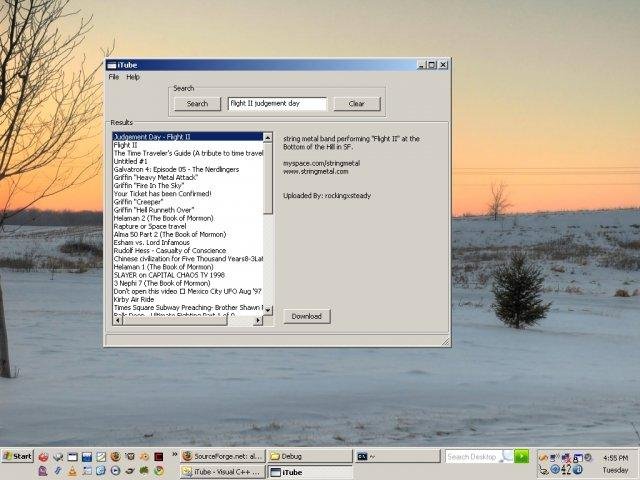Select result "Chinese civilization for Five Thousand Years"

coord(188,259)
